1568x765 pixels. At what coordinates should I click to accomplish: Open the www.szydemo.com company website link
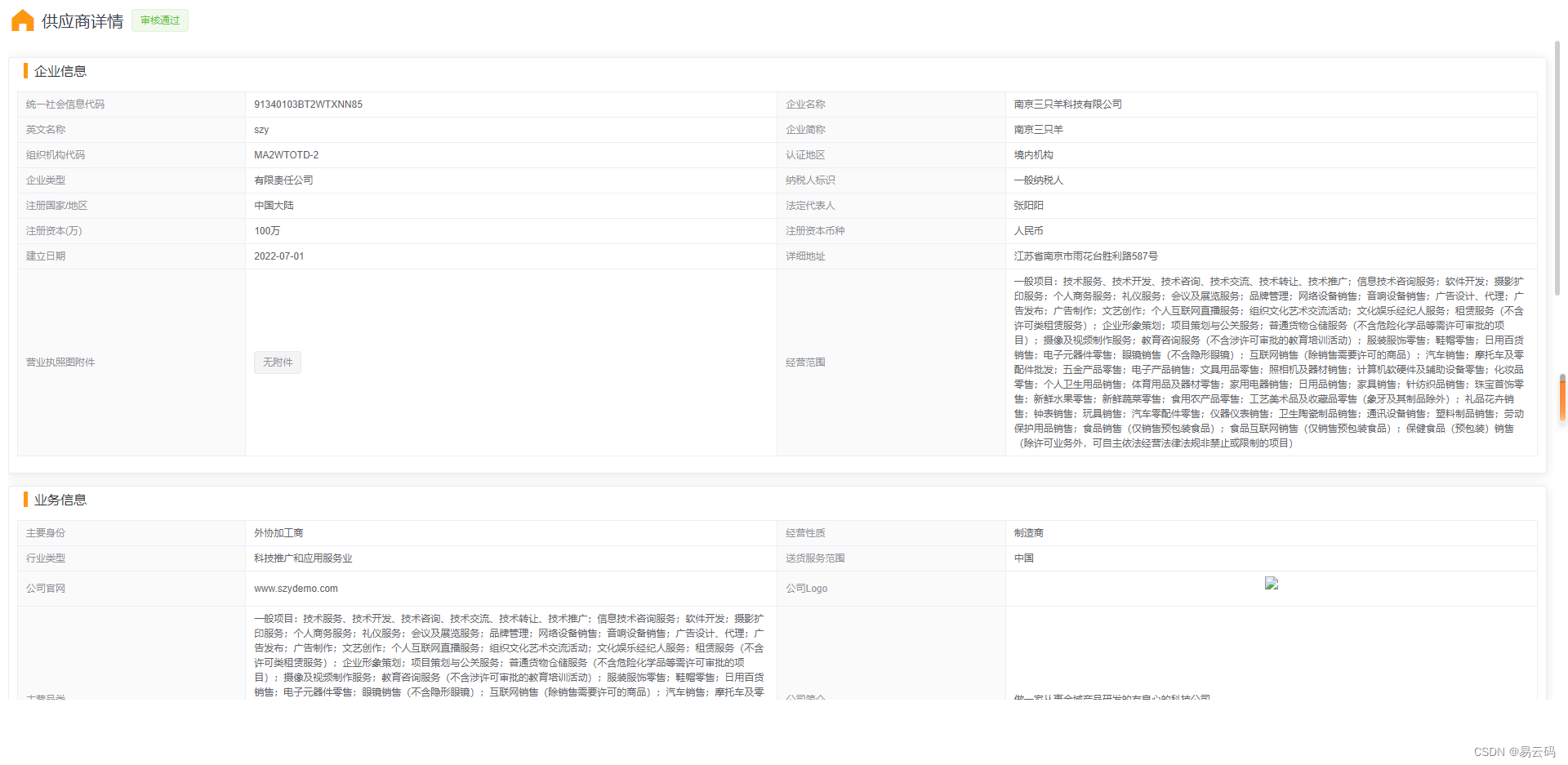pos(296,588)
